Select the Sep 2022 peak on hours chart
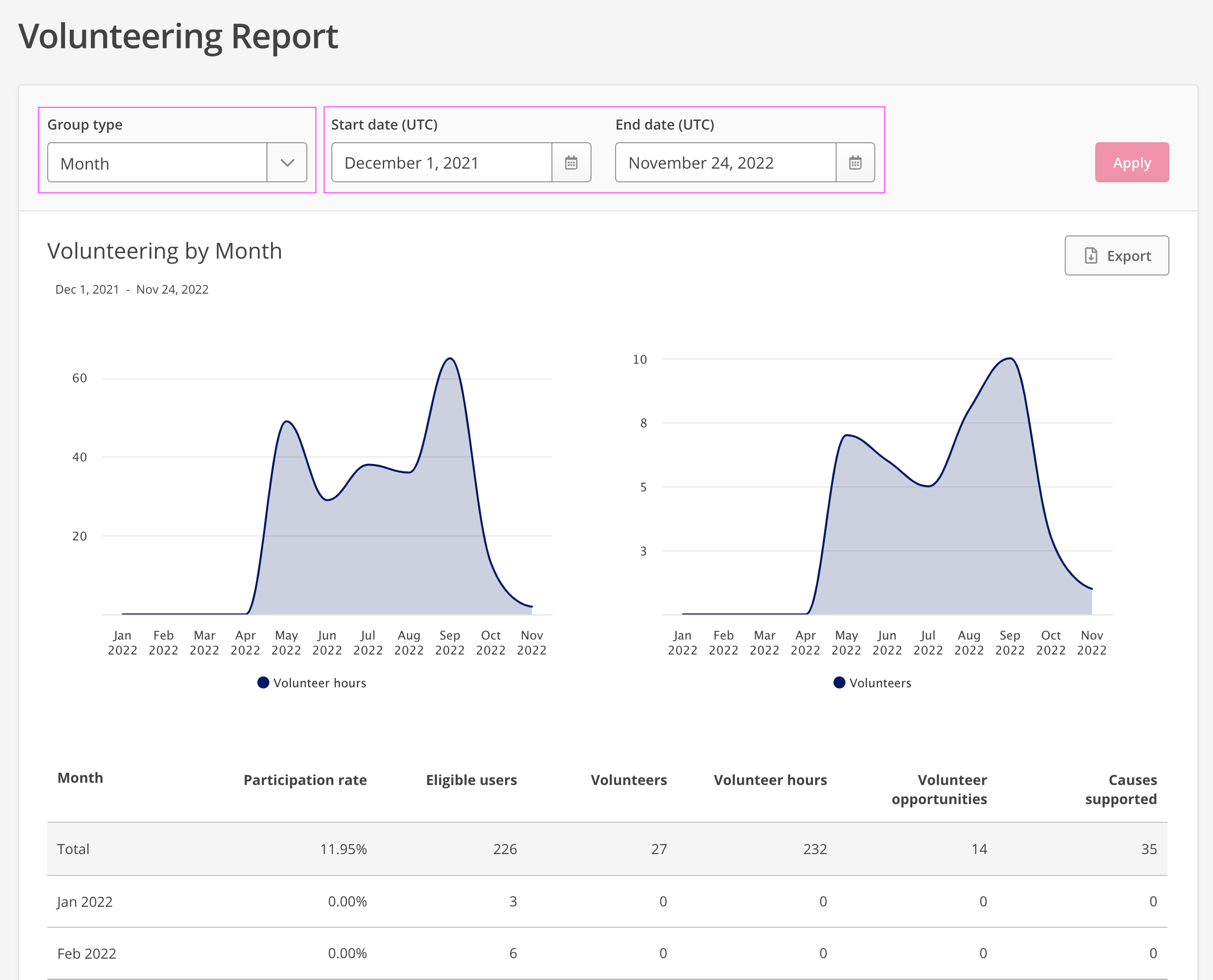The width and height of the screenshot is (1213, 980). click(x=450, y=359)
